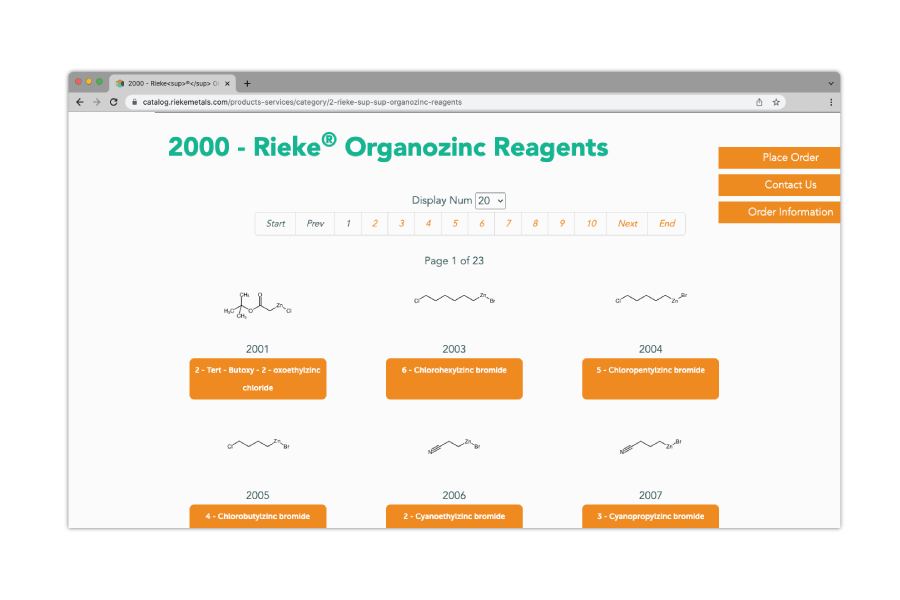Image resolution: width=900 pixels, height=600 pixels.
Task: Go to page 5 in pagination
Action: (455, 224)
